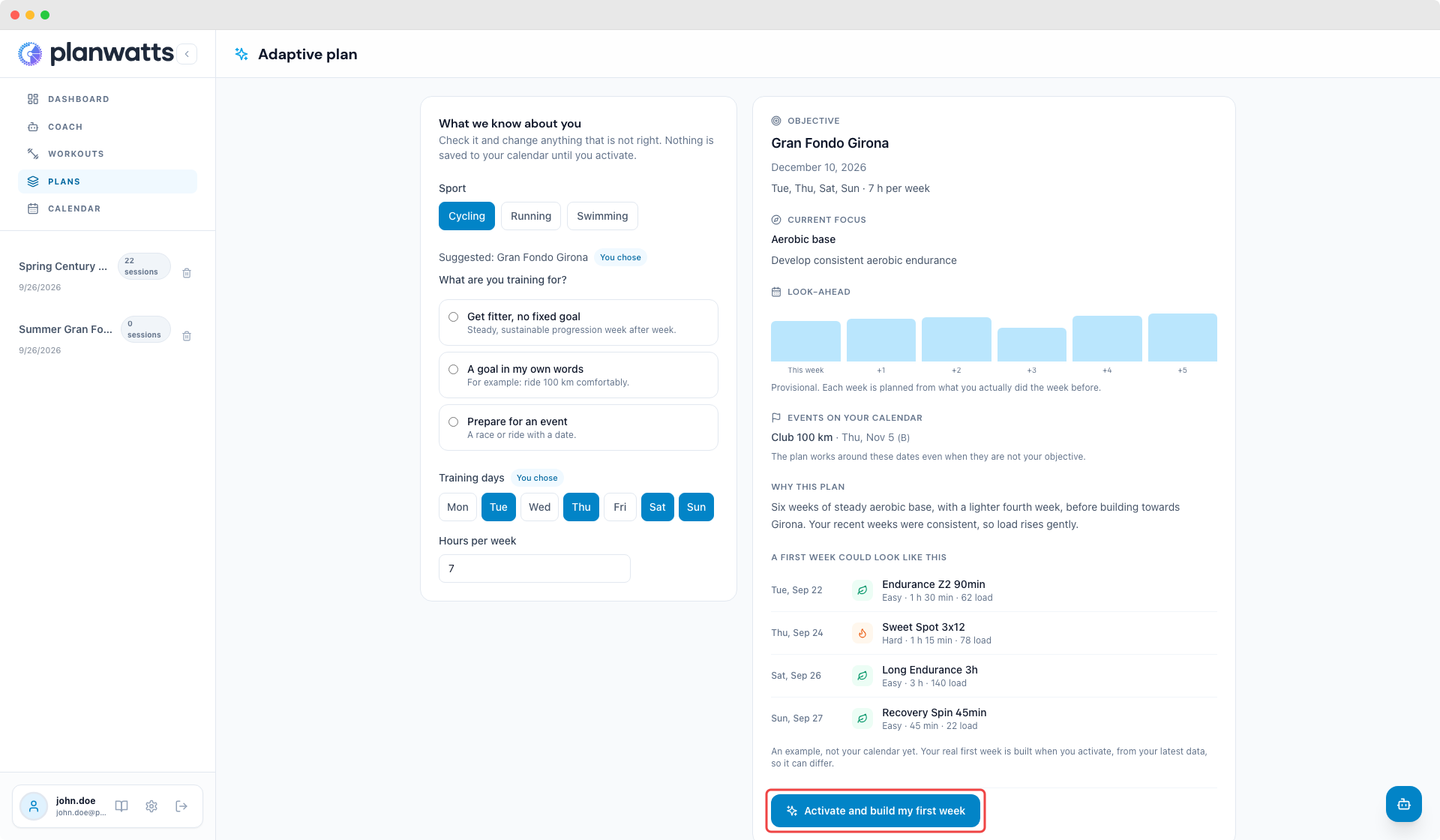Open the Coach menu item
The image size is (1440, 840).
point(107,127)
